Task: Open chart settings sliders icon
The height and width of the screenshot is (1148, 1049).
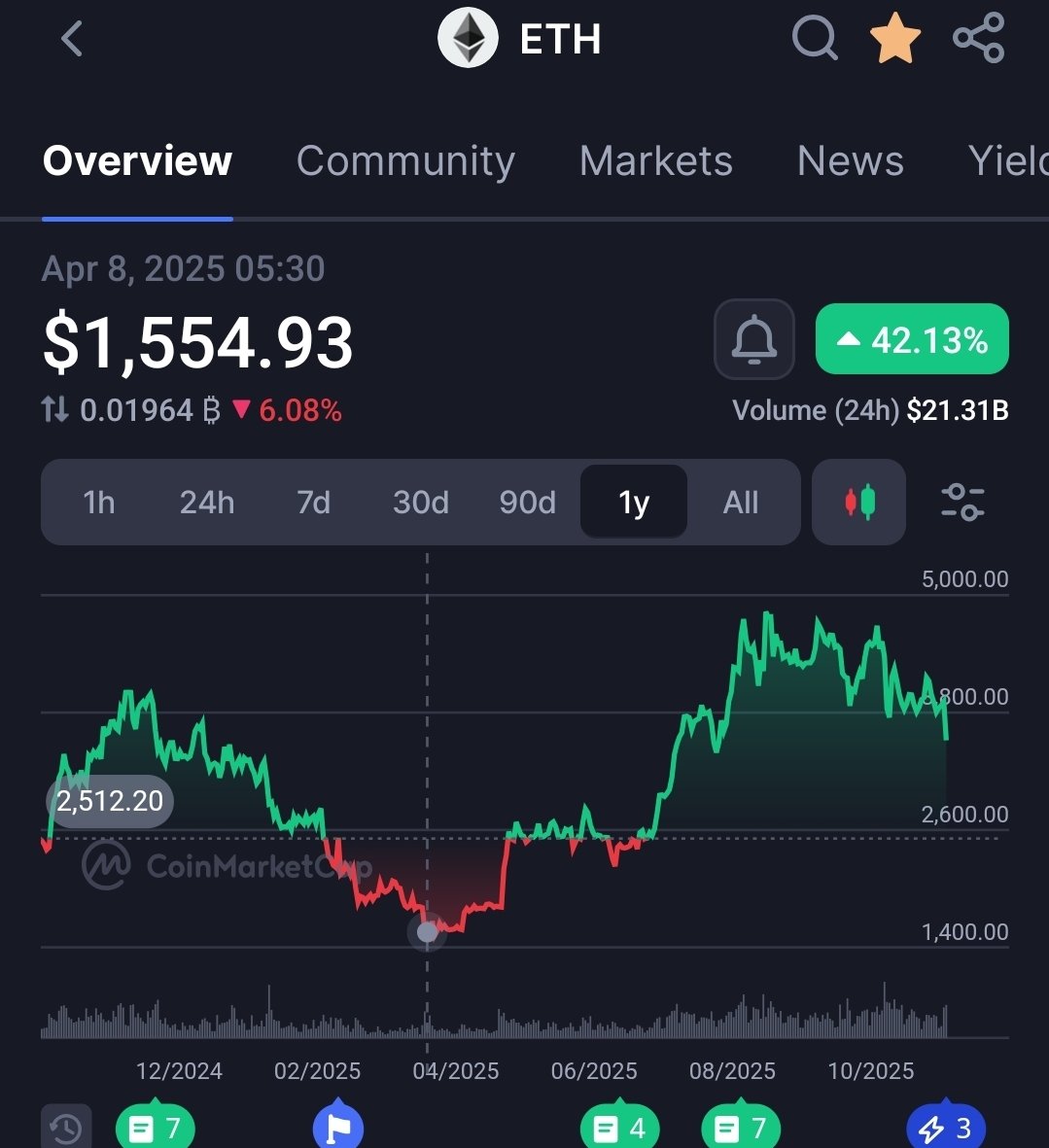Action: (x=962, y=503)
